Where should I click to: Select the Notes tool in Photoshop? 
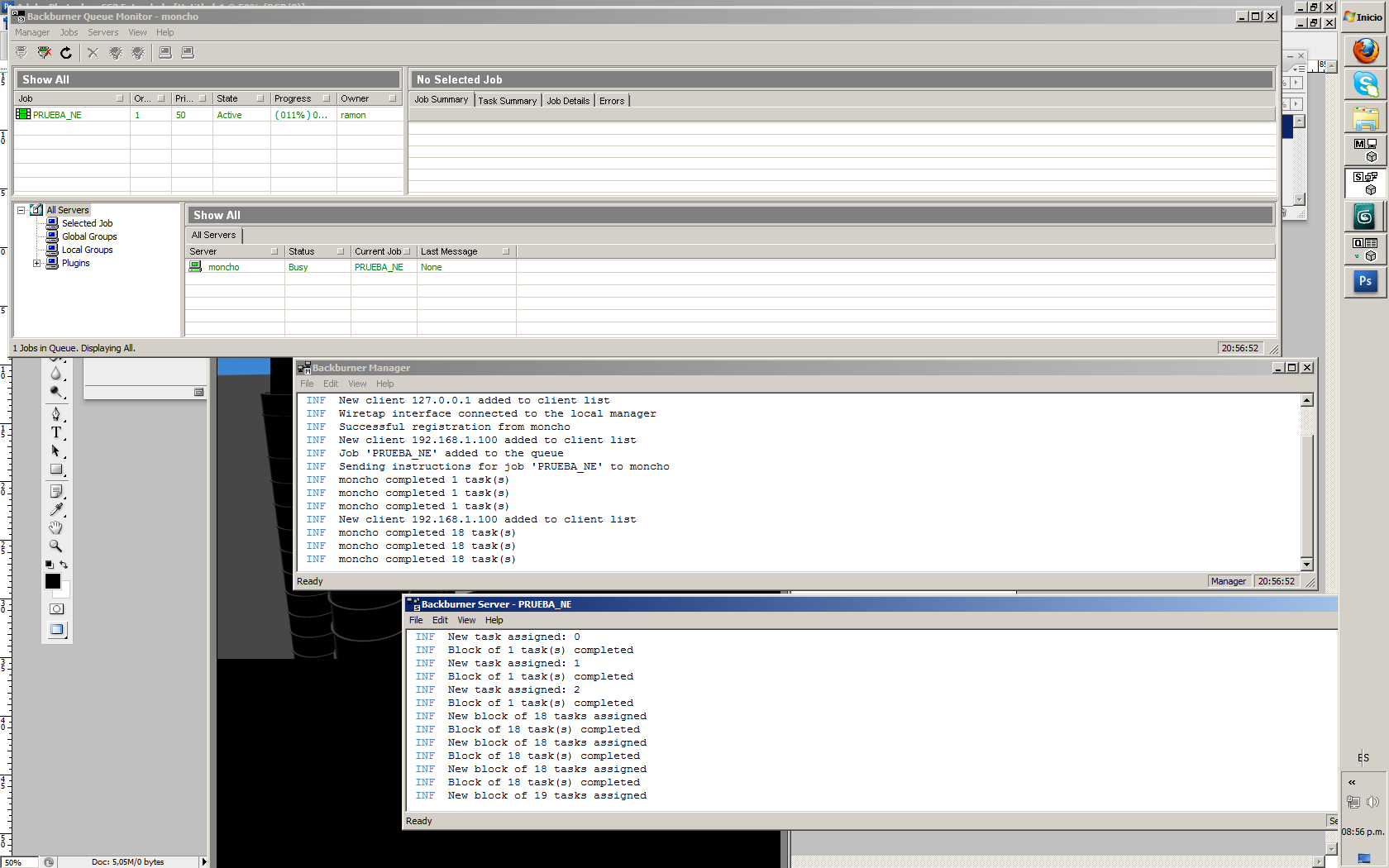[56, 492]
